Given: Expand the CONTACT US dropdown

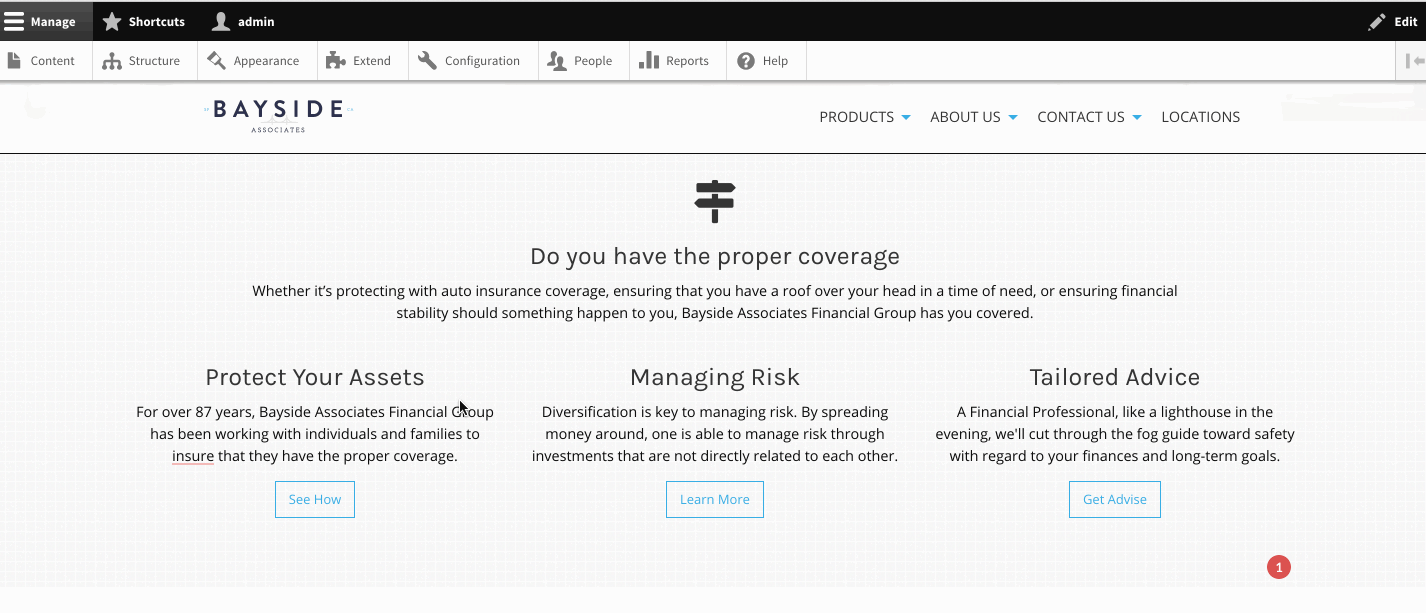Looking at the screenshot, I should 1089,117.
